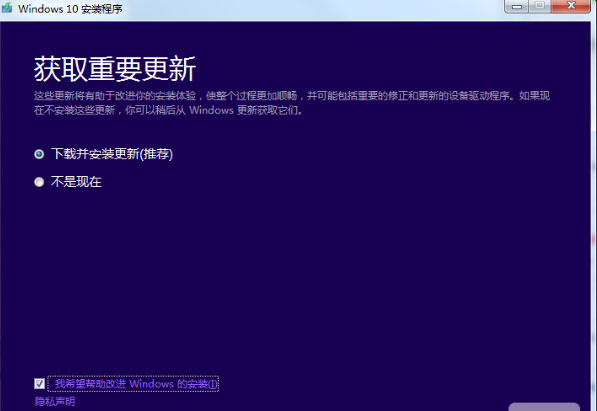Close the Windows 10 setup window
The height and width of the screenshot is (411, 597).
tap(571, 6)
